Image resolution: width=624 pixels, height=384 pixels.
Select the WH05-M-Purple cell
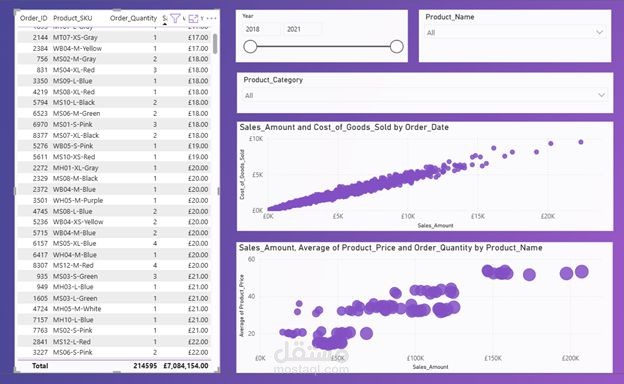tap(78, 200)
